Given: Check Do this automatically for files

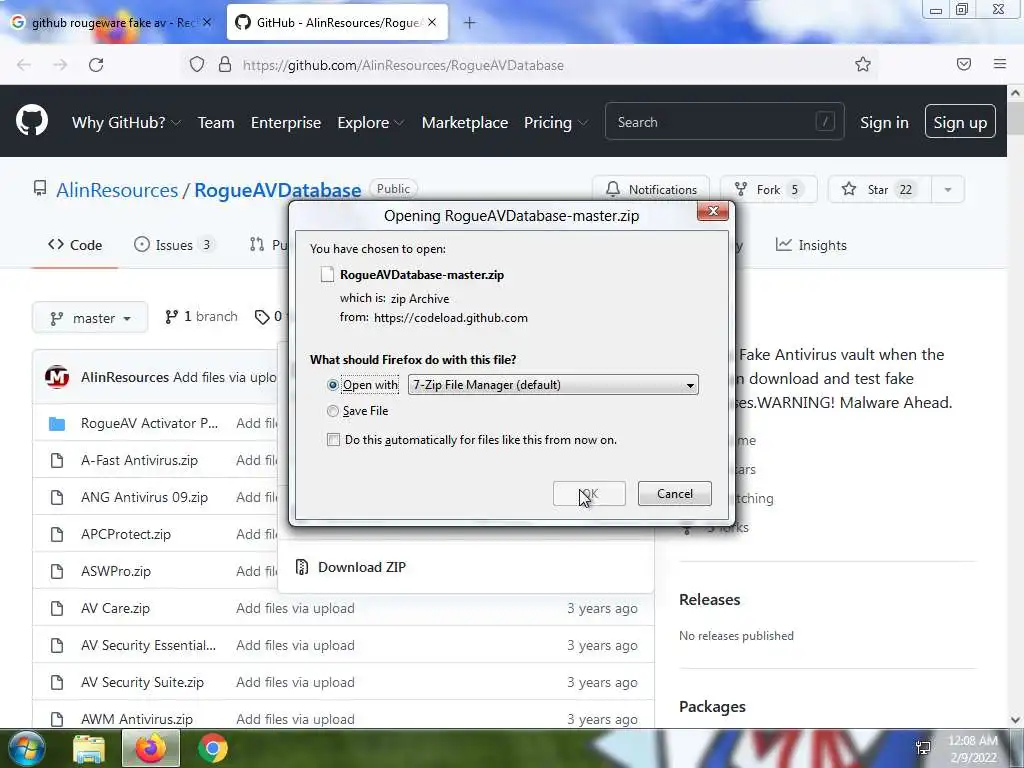Looking at the screenshot, I should click(x=333, y=440).
